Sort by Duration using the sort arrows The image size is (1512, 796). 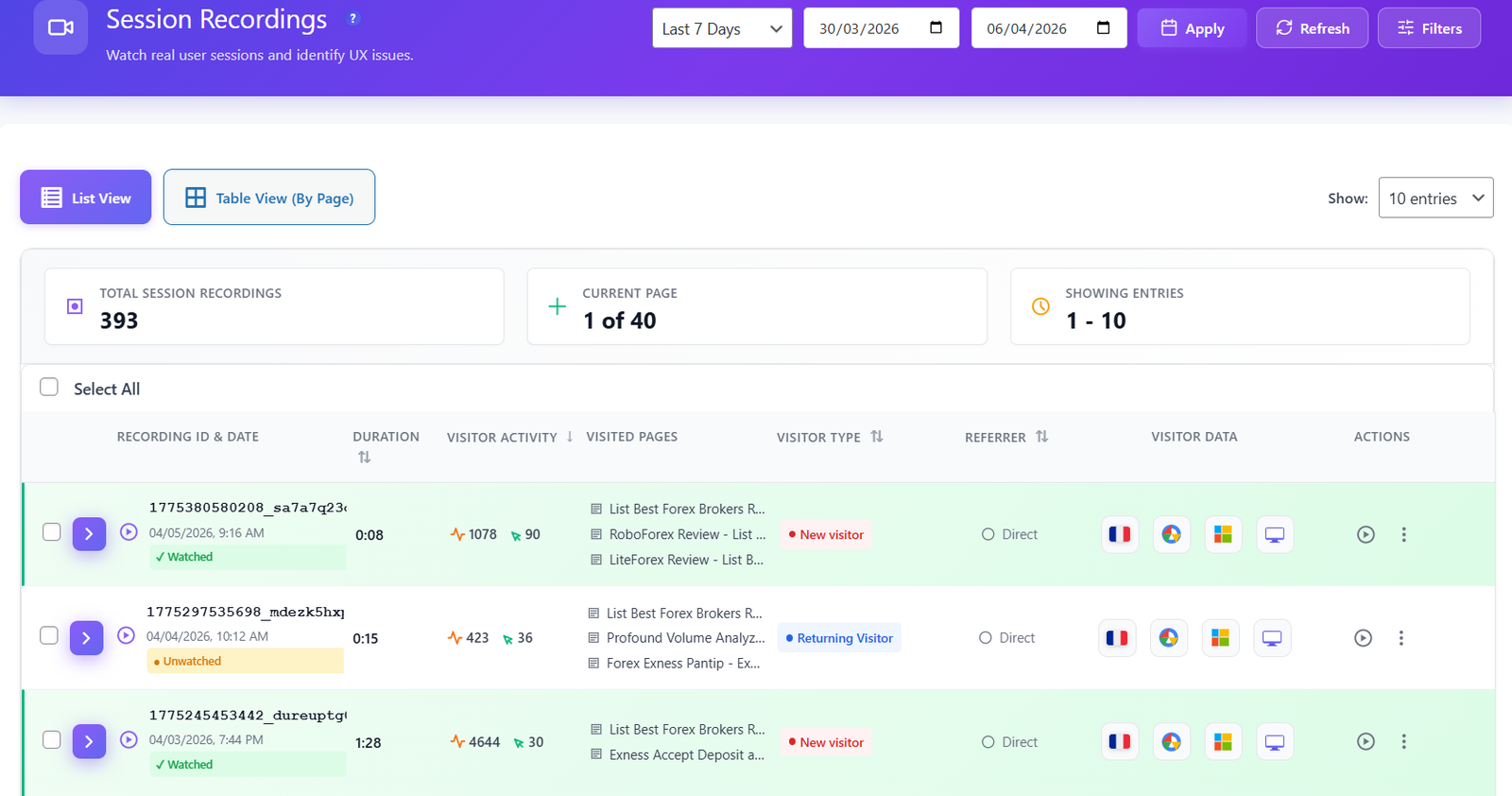point(364,458)
